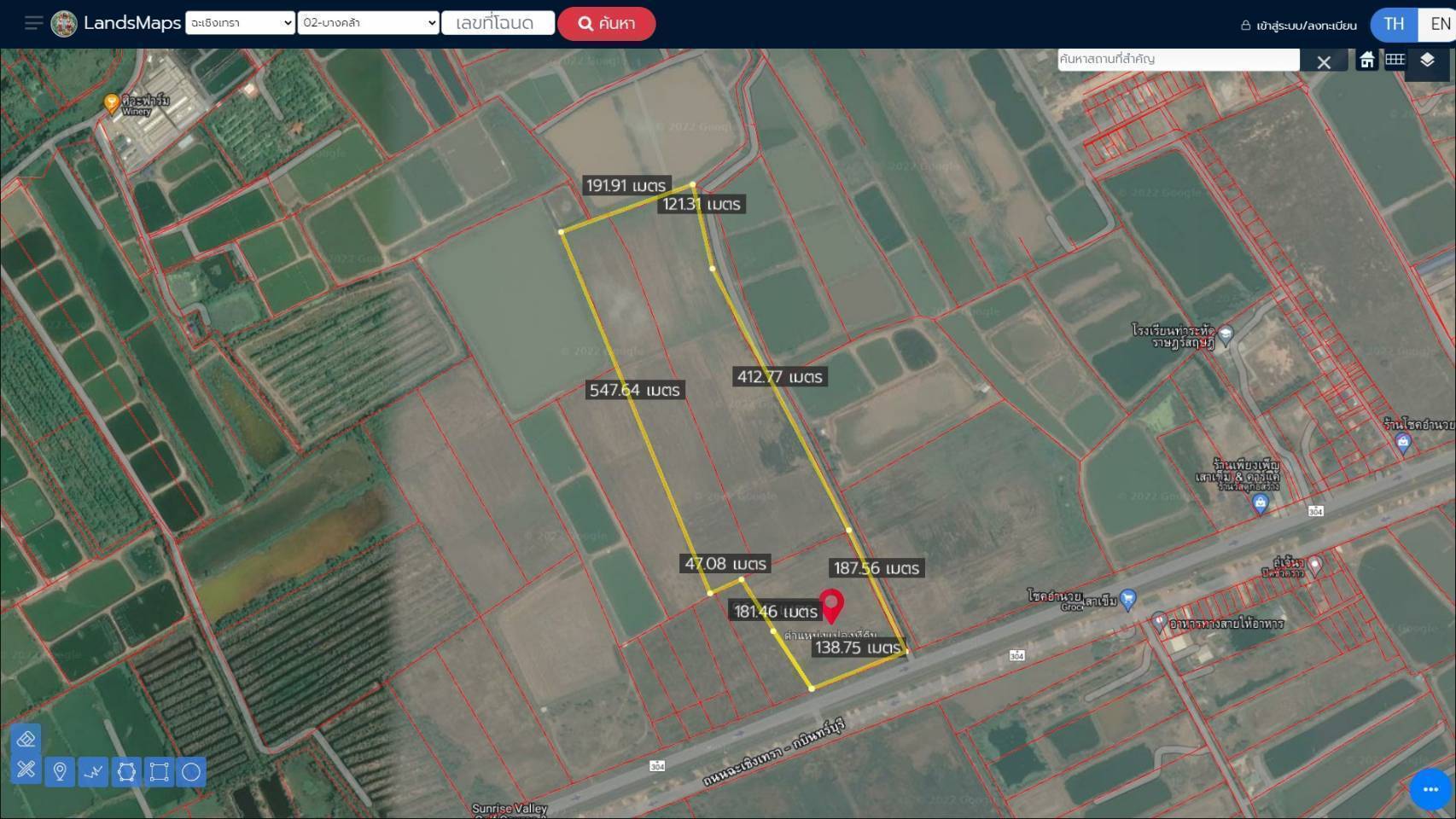
Task: Open the login/register link เข้าสู่ระบบ
Action: pyautogui.click(x=1298, y=26)
